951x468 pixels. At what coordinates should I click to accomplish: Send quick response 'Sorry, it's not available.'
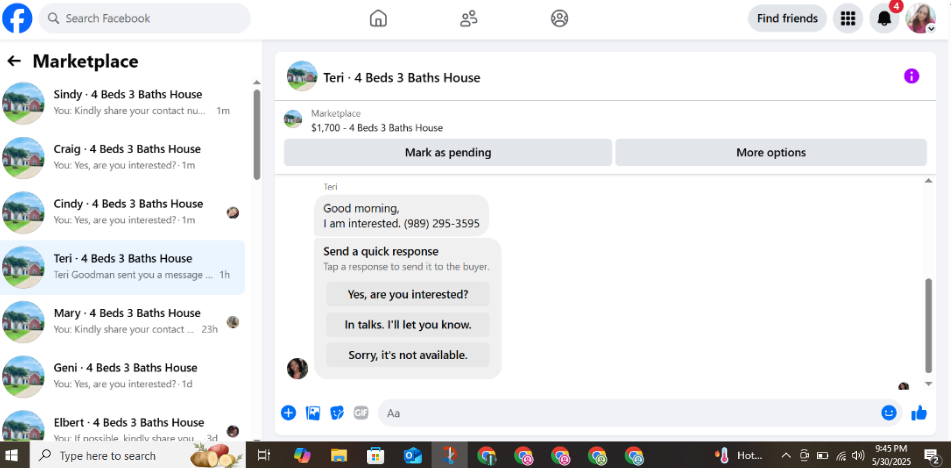(x=408, y=355)
